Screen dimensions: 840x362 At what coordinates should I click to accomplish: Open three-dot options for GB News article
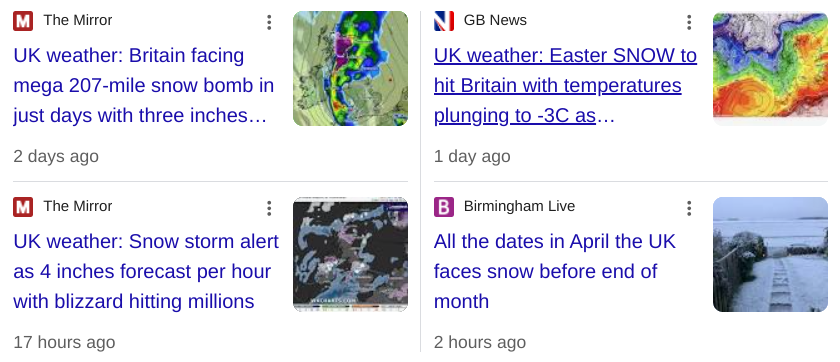[689, 22]
